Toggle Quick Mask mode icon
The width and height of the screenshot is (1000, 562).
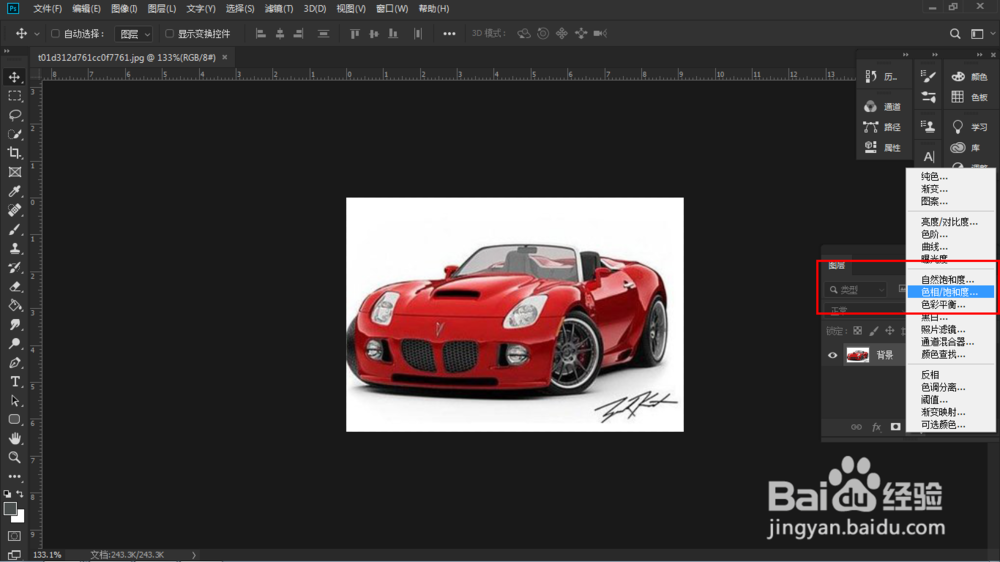click(x=14, y=536)
